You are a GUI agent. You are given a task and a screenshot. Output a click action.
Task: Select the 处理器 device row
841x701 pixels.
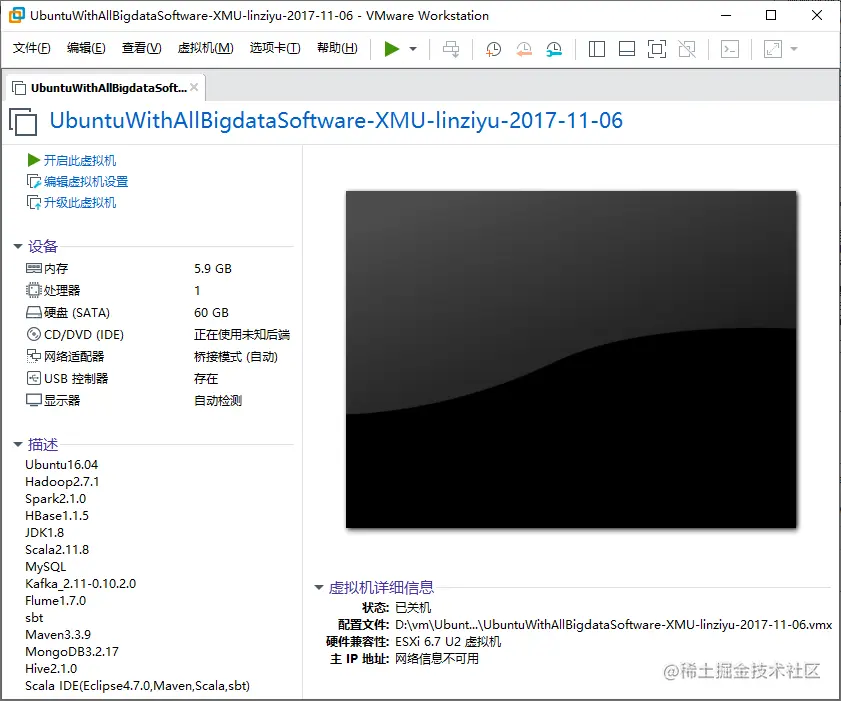[158, 290]
